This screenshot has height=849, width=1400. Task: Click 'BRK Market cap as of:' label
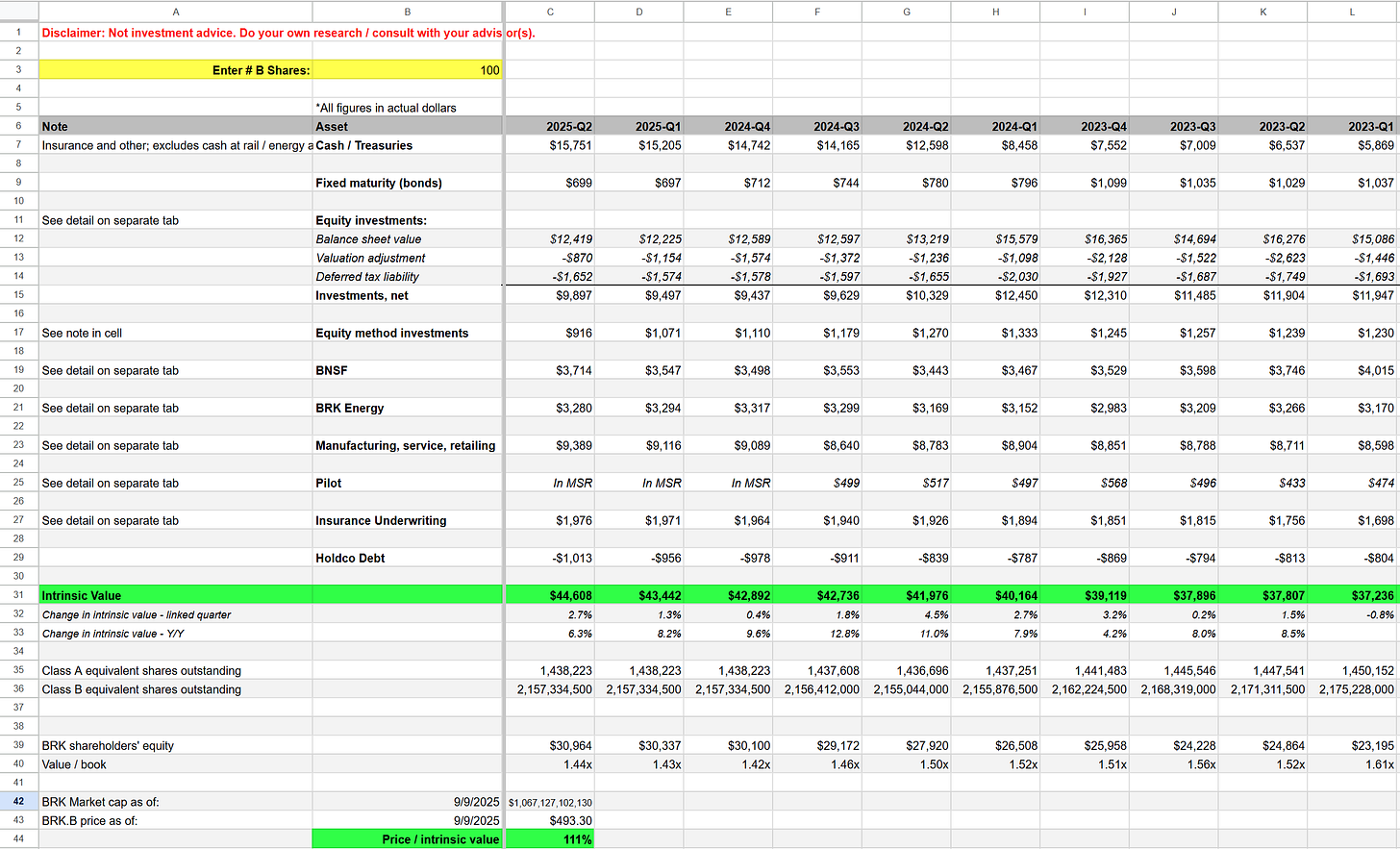click(101, 802)
